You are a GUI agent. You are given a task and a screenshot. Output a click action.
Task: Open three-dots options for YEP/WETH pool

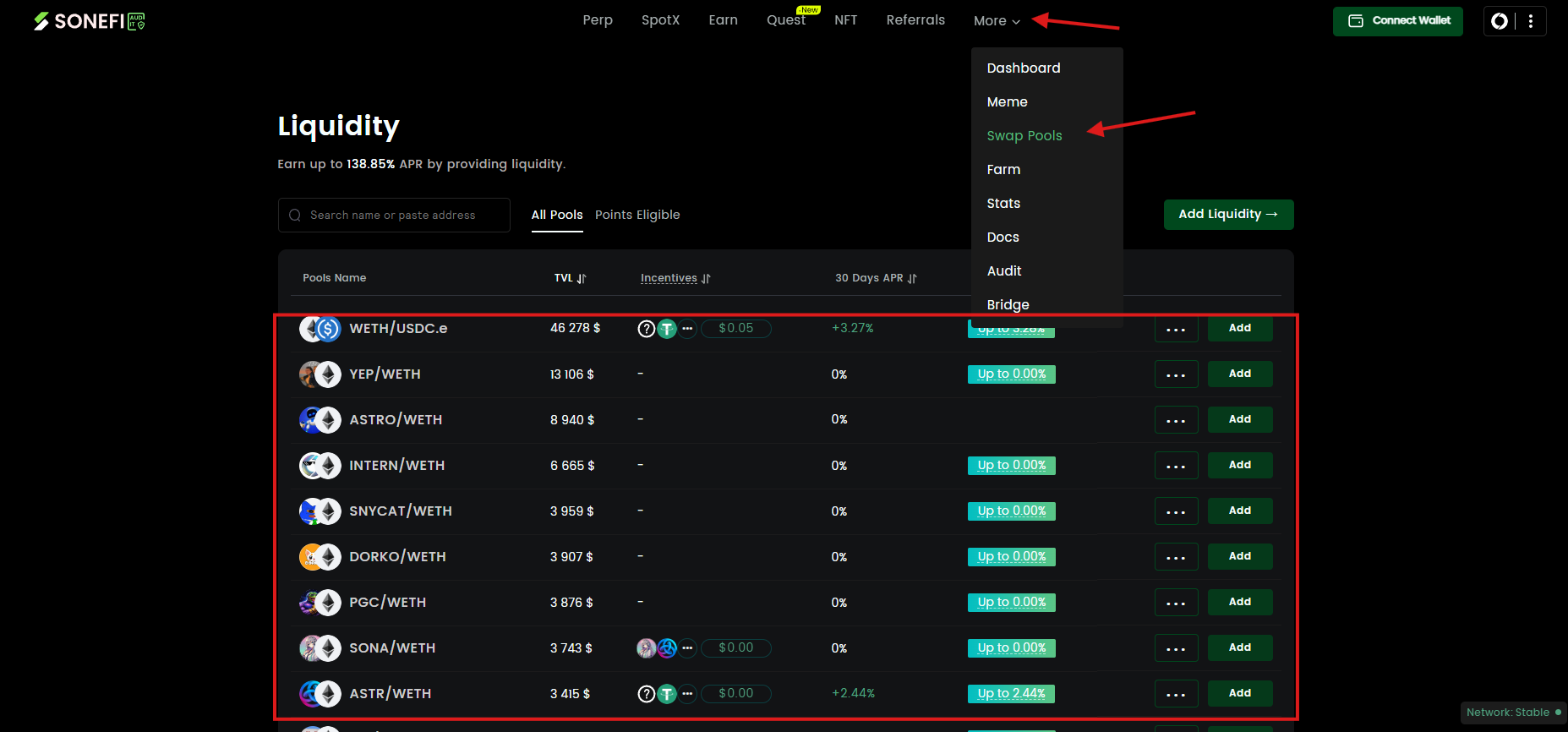click(x=1176, y=374)
